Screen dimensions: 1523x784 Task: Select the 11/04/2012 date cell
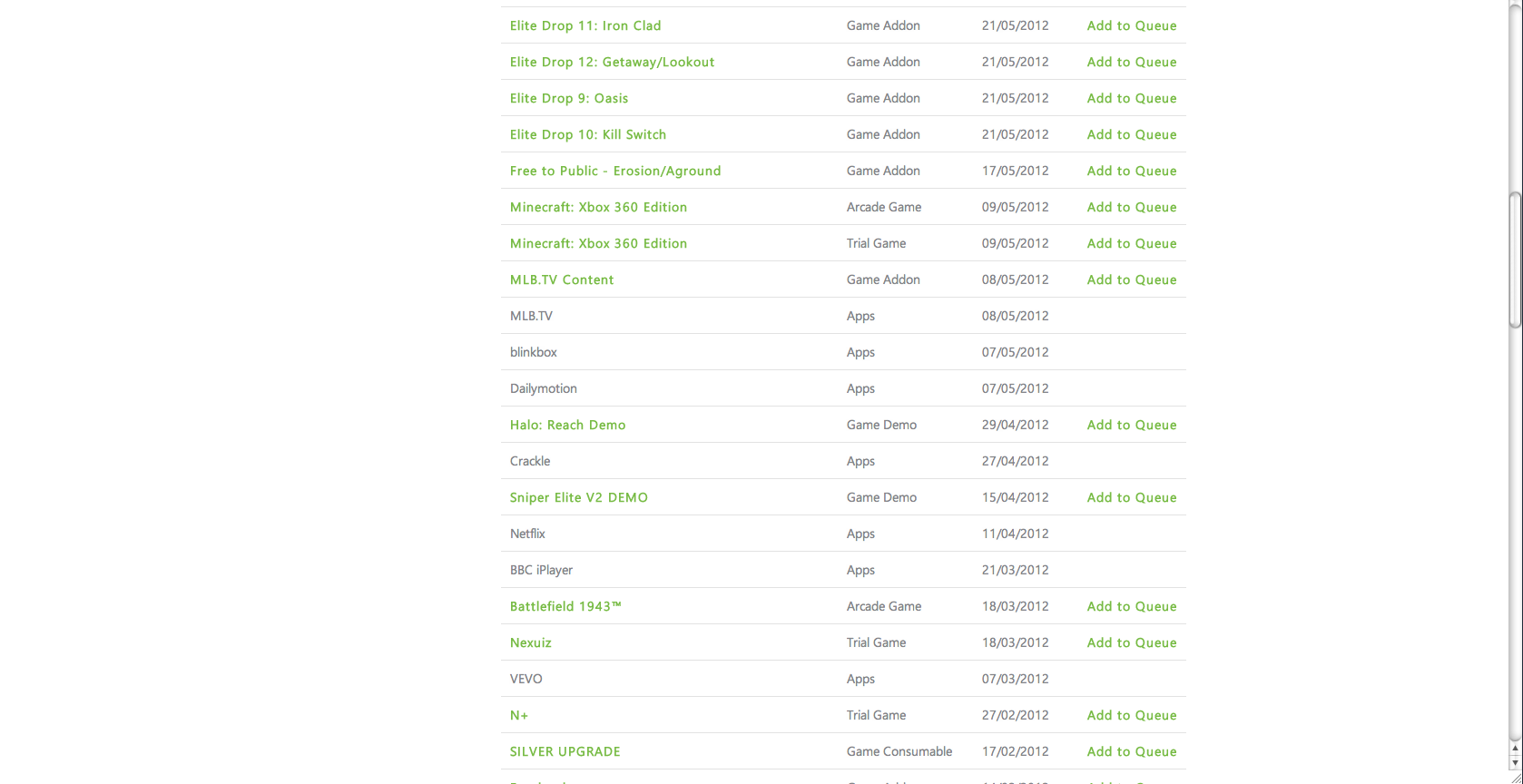pyautogui.click(x=1015, y=534)
